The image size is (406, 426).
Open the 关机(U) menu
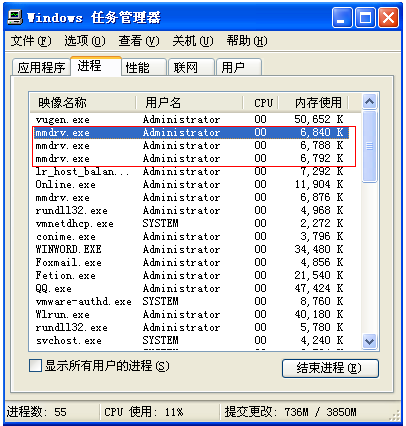coord(193,41)
